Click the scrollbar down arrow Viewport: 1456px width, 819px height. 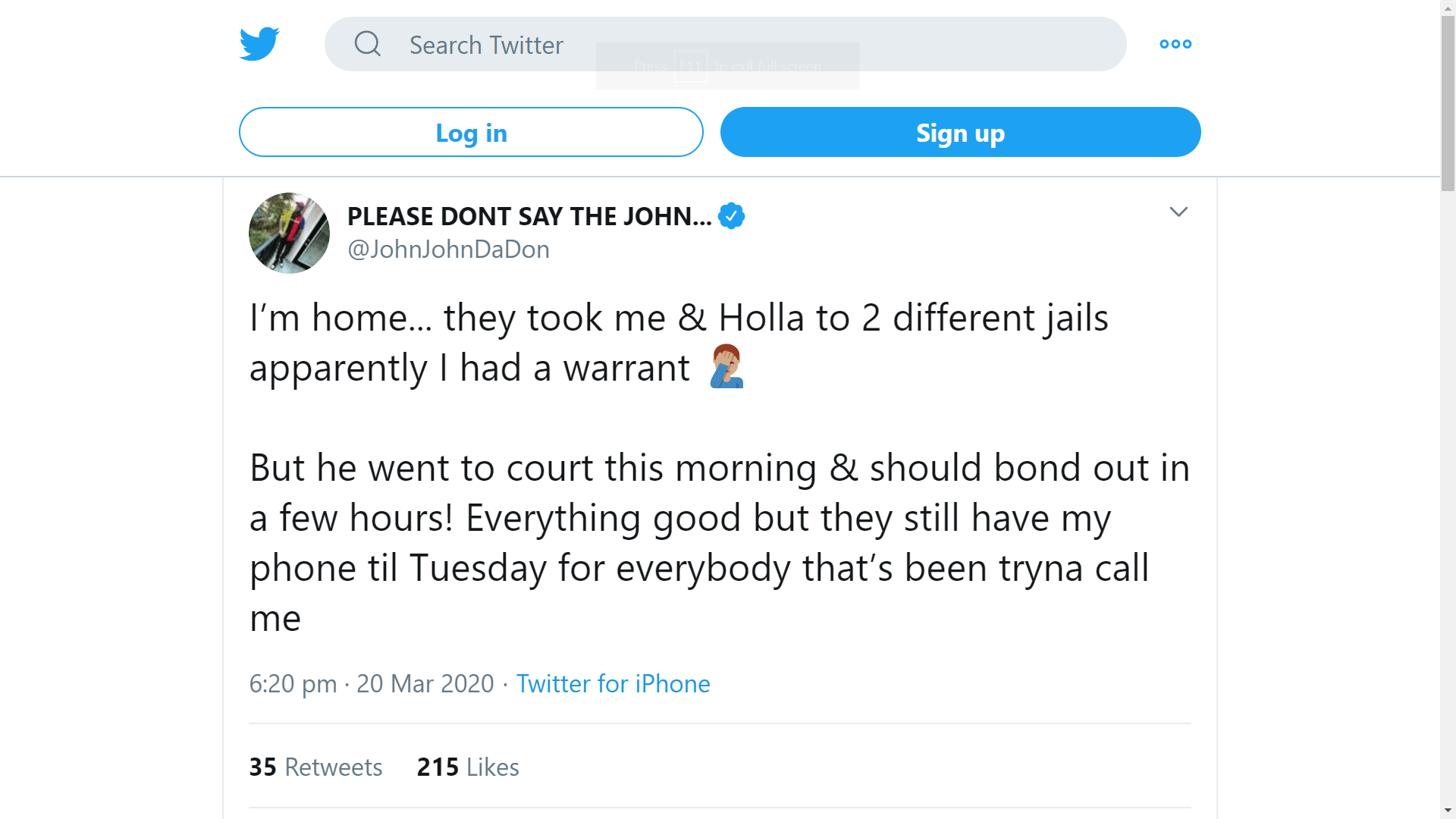point(1448,811)
